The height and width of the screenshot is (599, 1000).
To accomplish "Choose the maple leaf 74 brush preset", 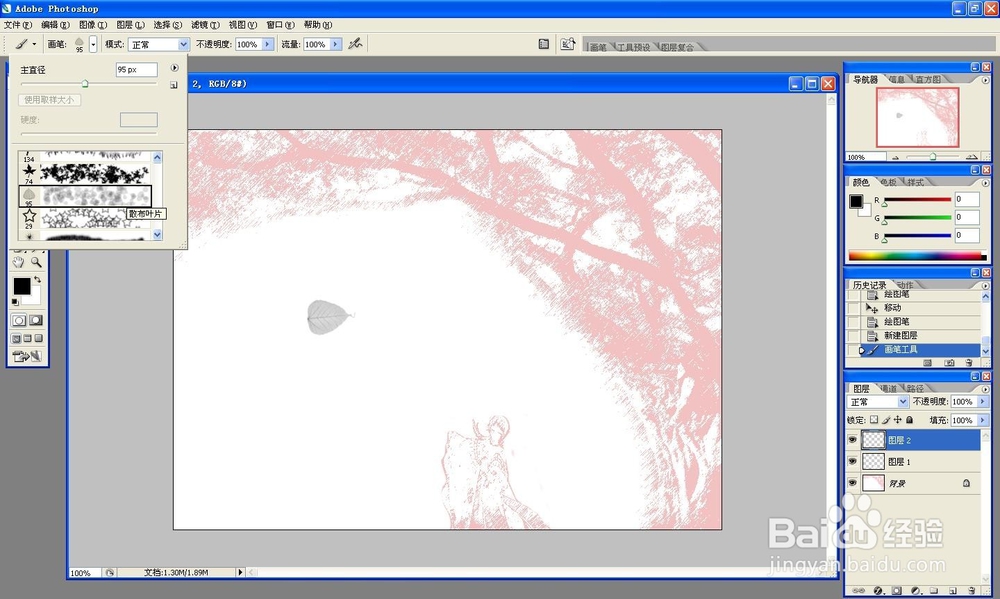I will pos(85,174).
